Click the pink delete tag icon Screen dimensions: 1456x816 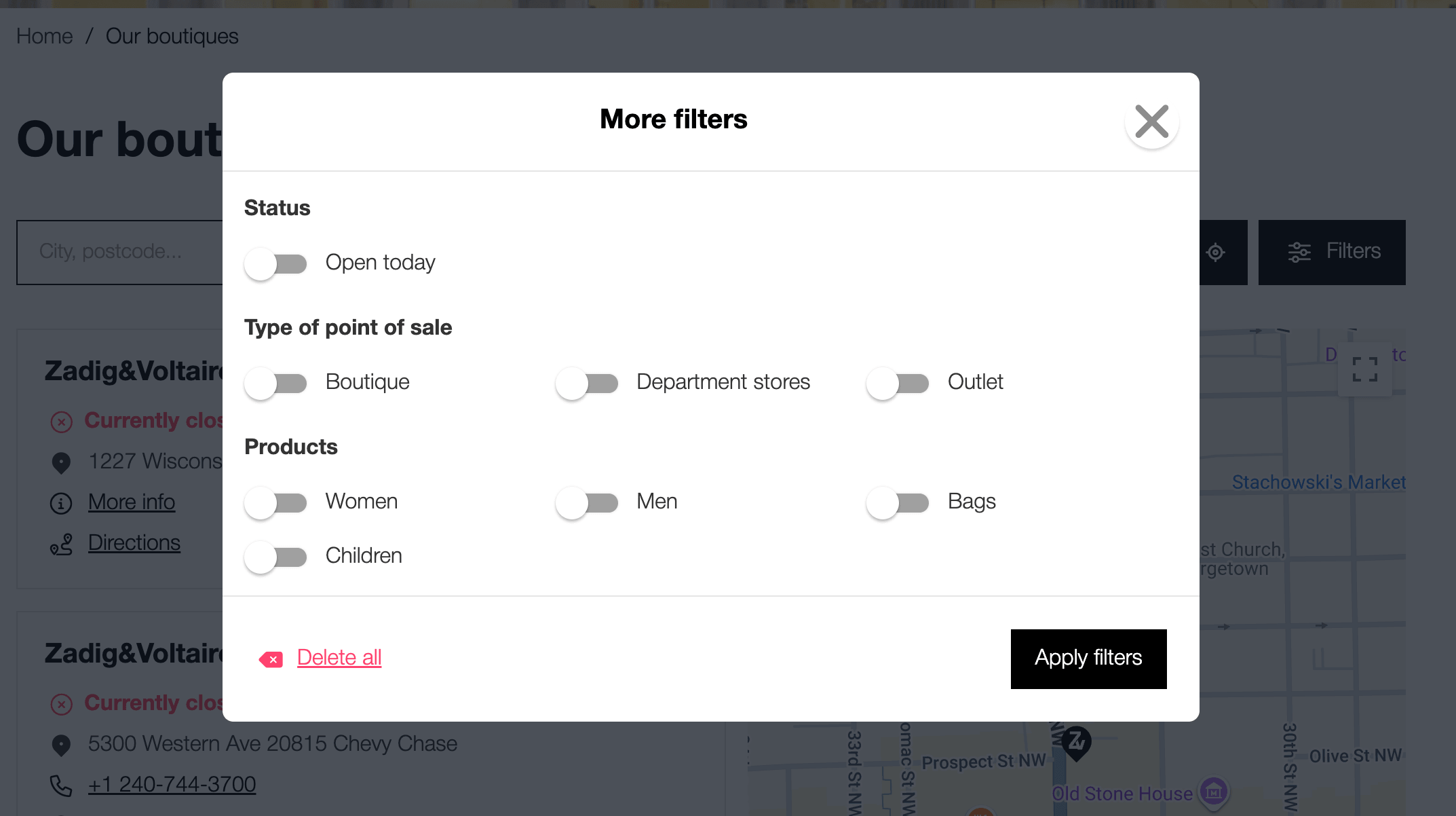click(271, 659)
